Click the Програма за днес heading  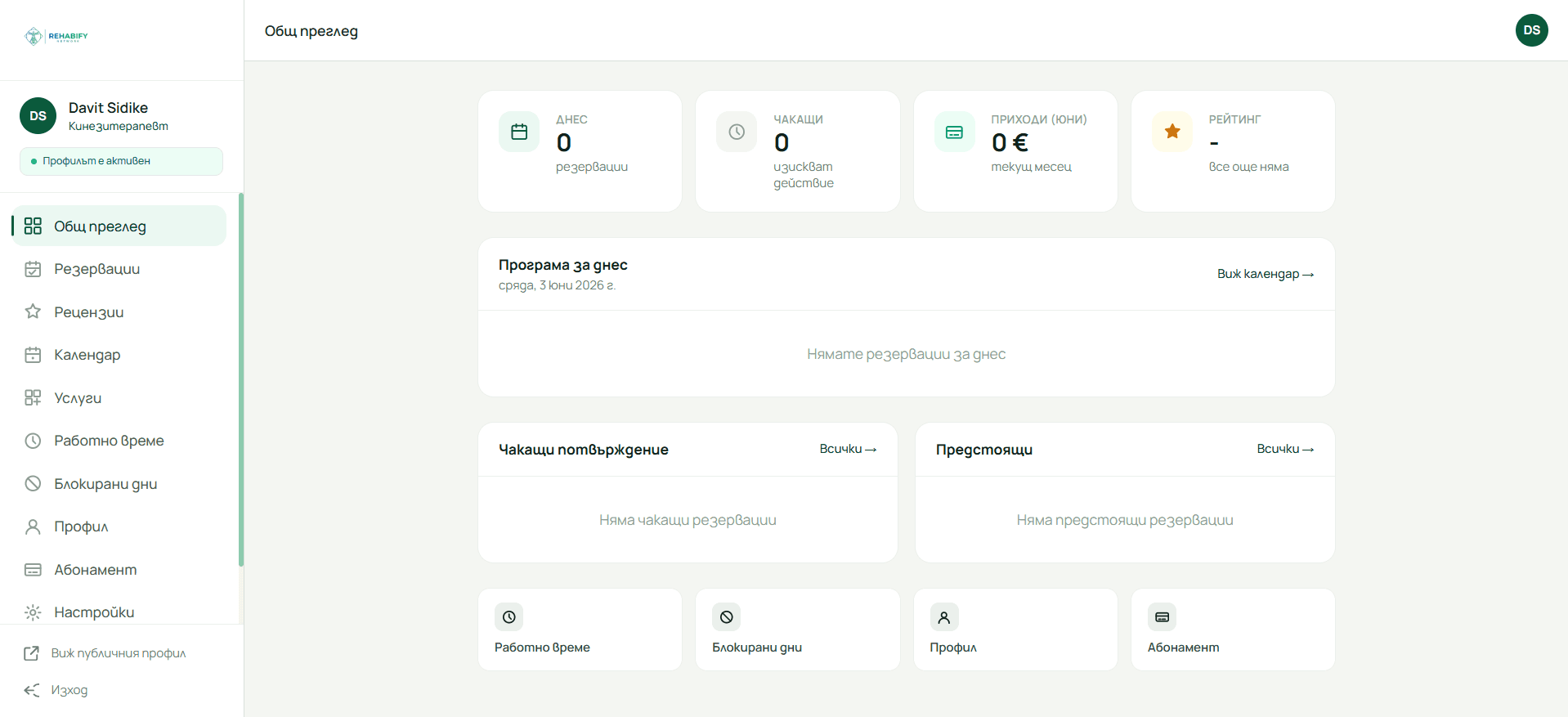tap(563, 265)
